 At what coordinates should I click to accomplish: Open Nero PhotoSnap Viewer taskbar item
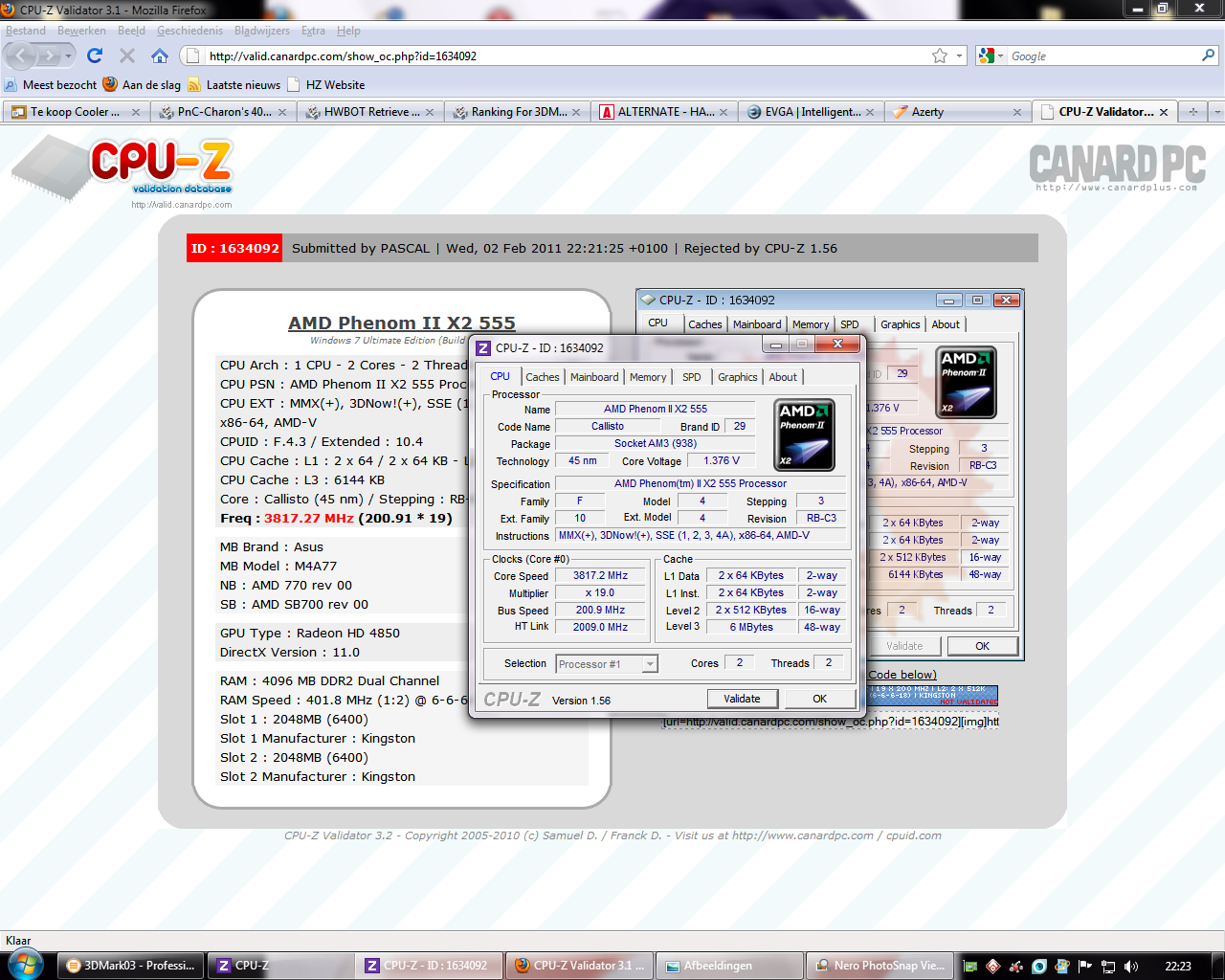[x=880, y=966]
